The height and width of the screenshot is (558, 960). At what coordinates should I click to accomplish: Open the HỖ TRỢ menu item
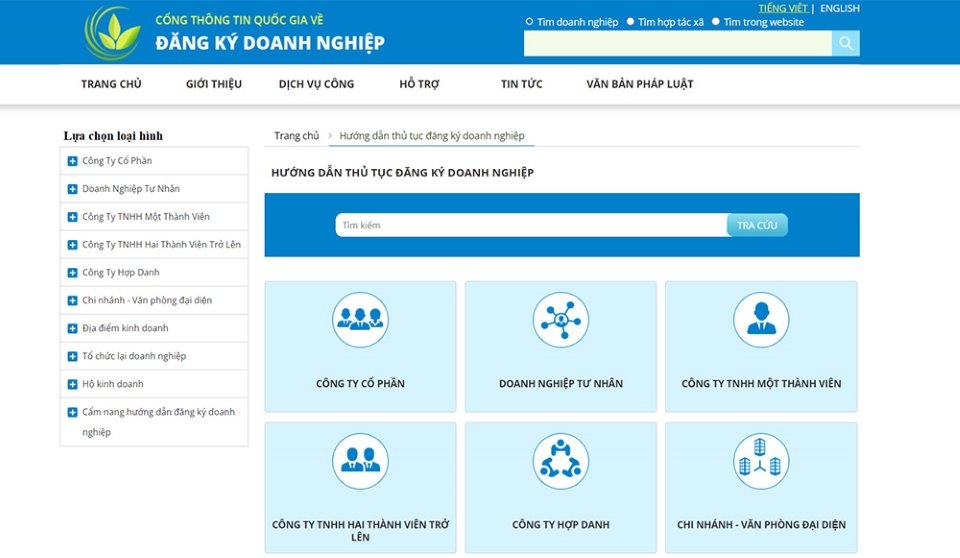(x=419, y=84)
